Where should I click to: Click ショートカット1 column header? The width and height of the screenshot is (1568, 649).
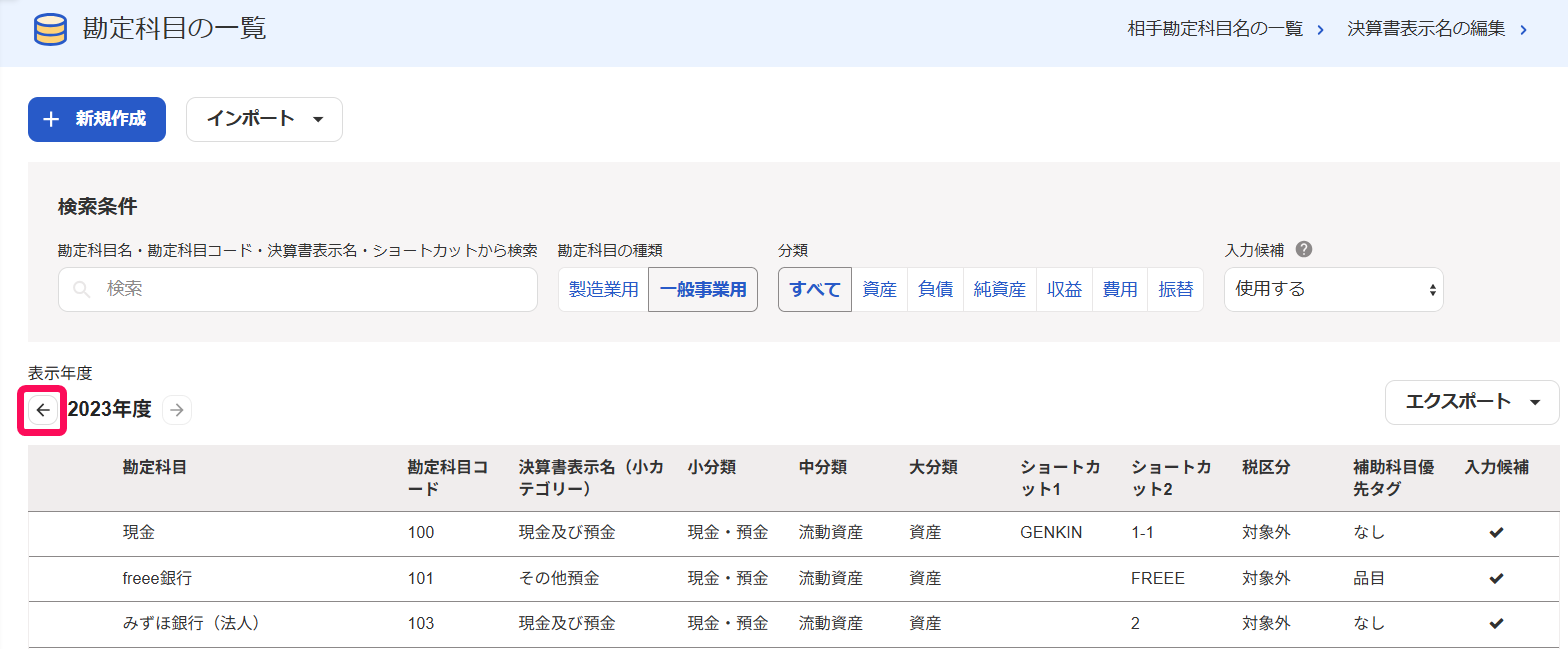click(x=1060, y=478)
